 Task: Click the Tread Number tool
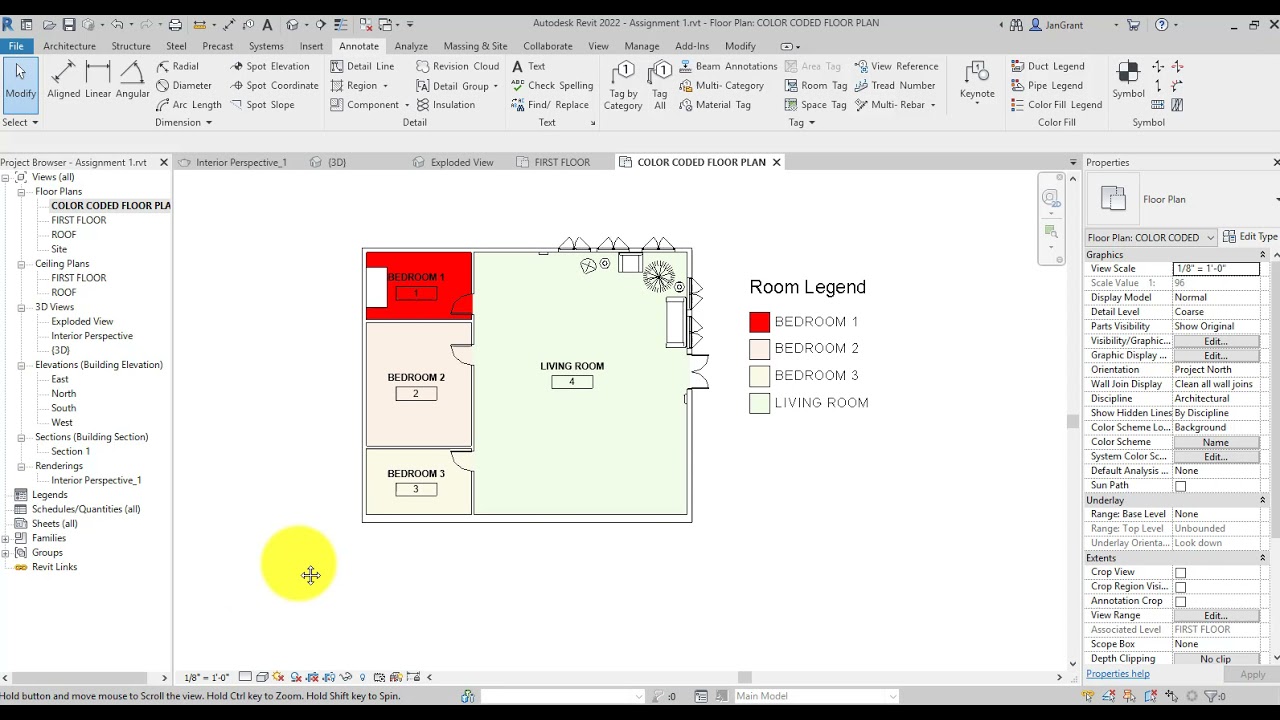coord(895,85)
